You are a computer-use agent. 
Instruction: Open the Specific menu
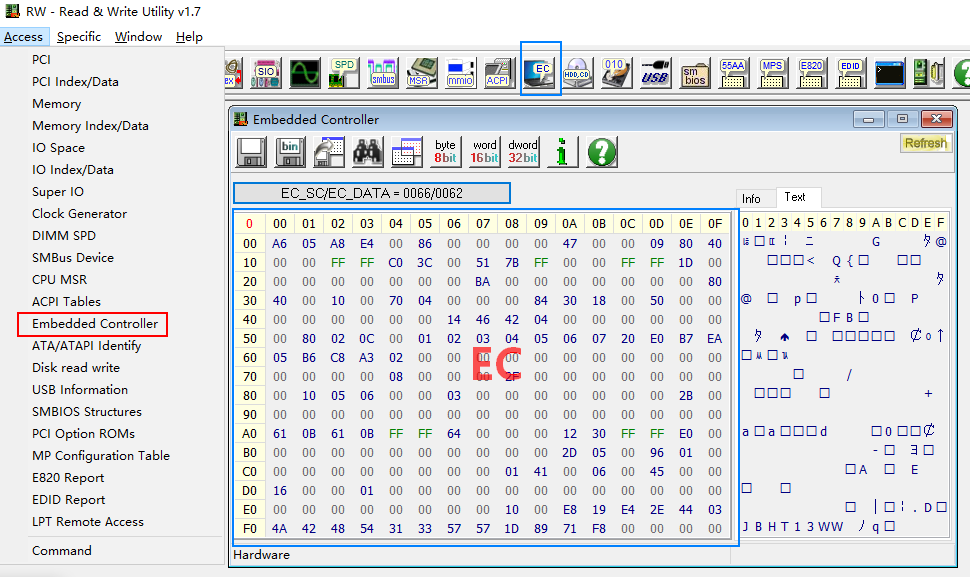click(x=79, y=37)
